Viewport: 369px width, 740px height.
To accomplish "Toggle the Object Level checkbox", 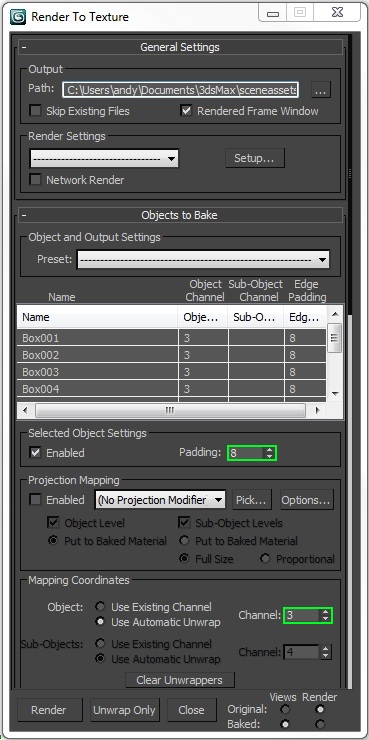I will (x=53, y=523).
